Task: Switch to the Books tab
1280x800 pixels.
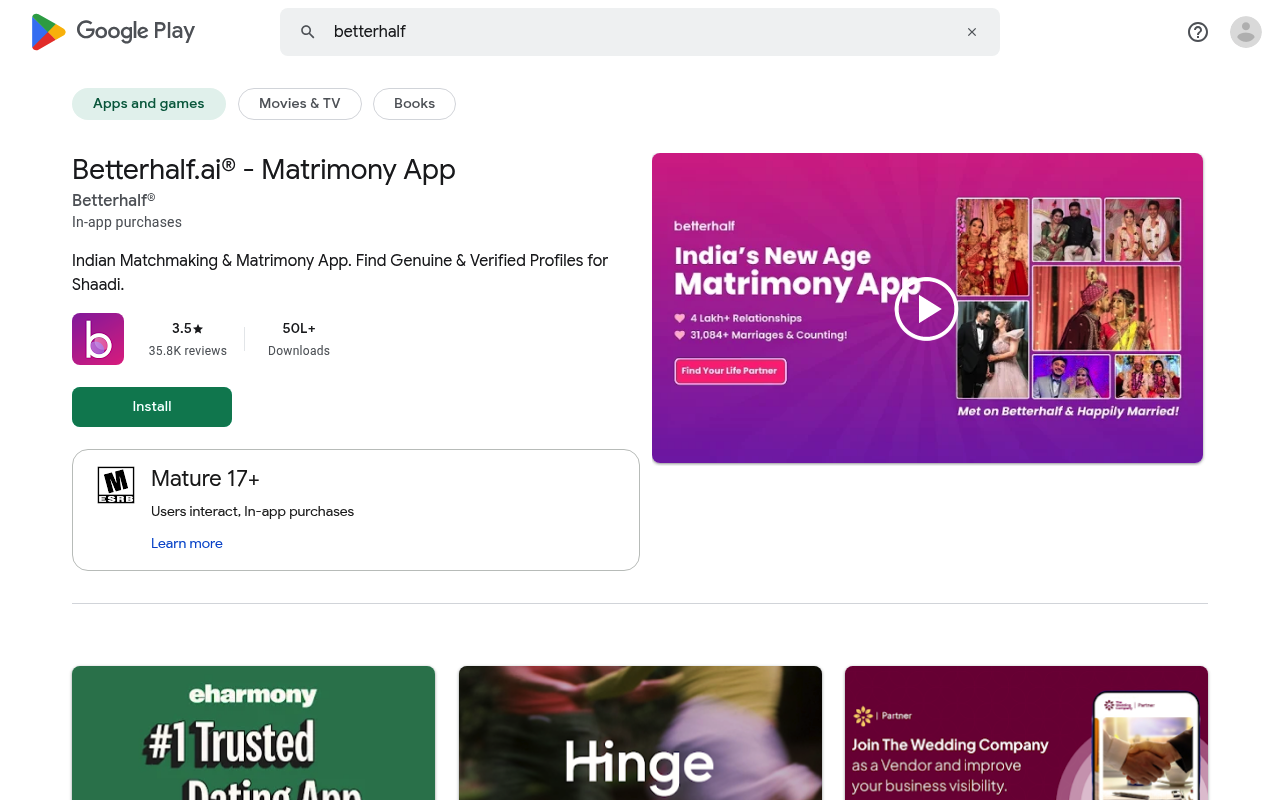Action: [x=414, y=104]
